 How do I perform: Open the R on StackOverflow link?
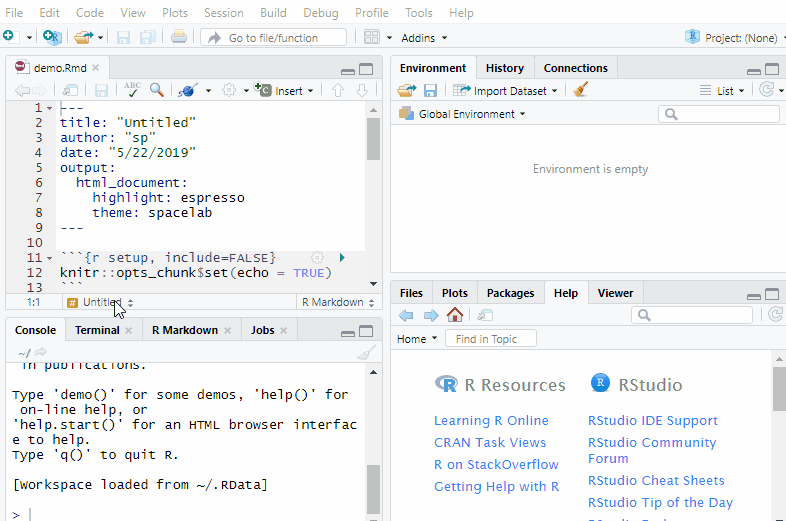496,464
